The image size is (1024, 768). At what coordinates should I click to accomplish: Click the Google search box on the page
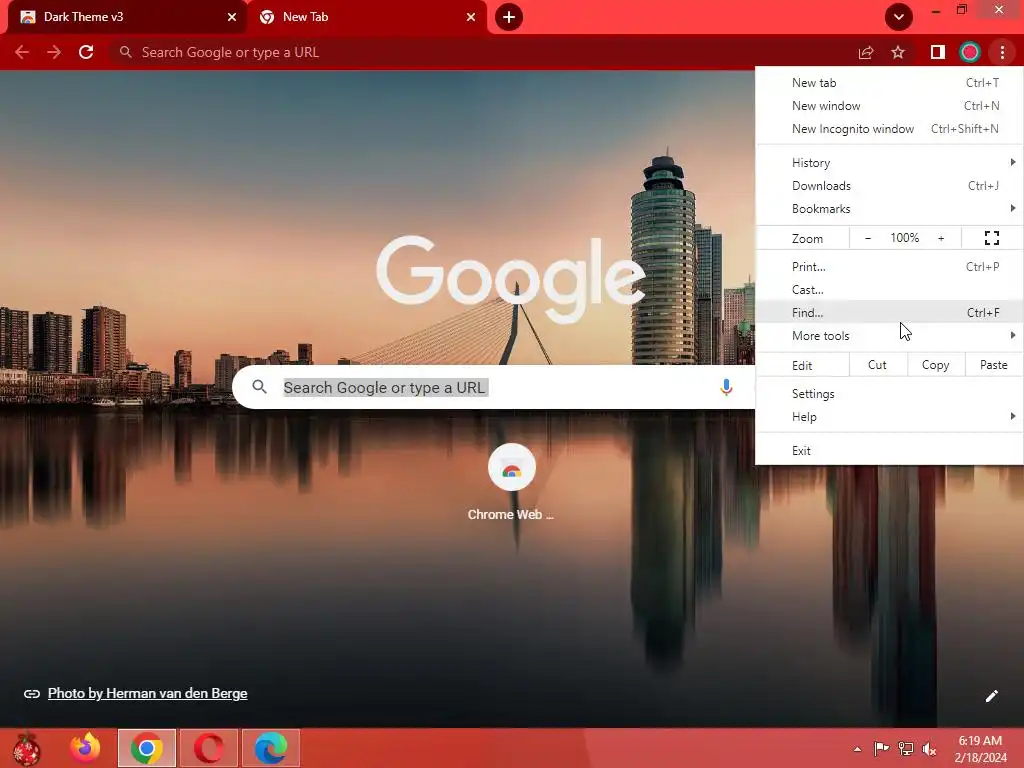(493, 387)
